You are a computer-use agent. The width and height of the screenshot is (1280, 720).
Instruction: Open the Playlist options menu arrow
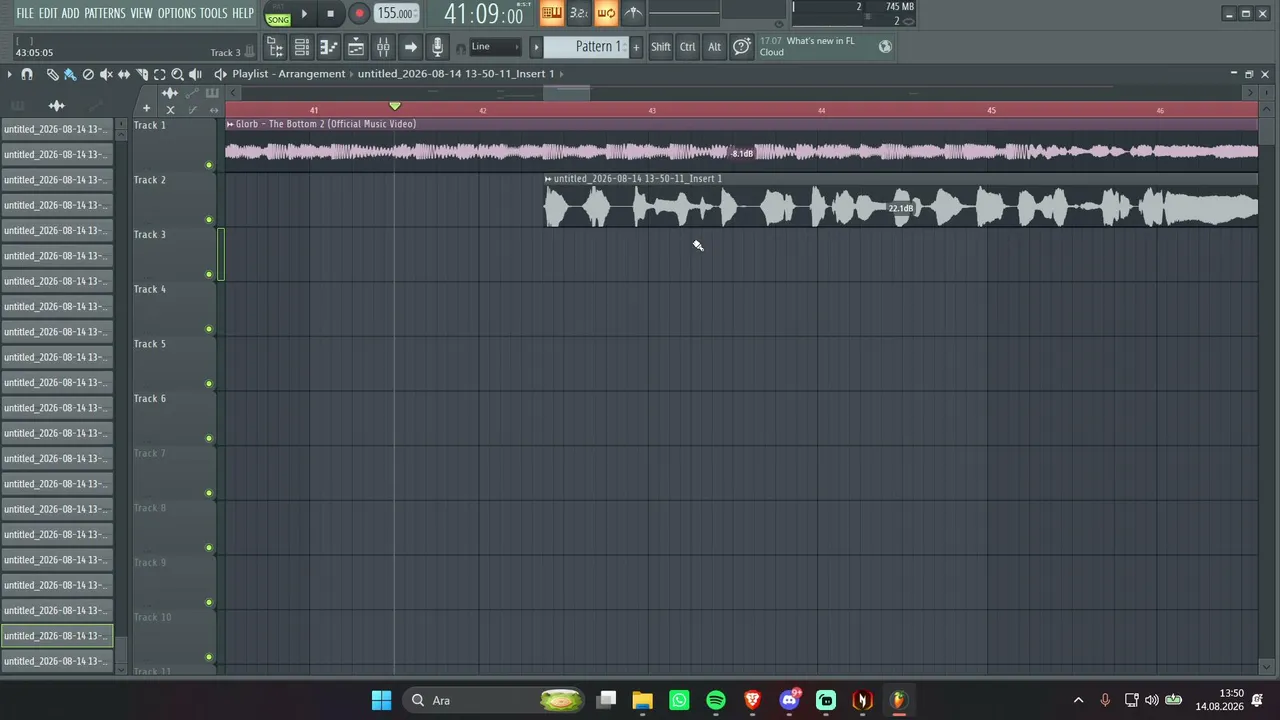click(9, 74)
